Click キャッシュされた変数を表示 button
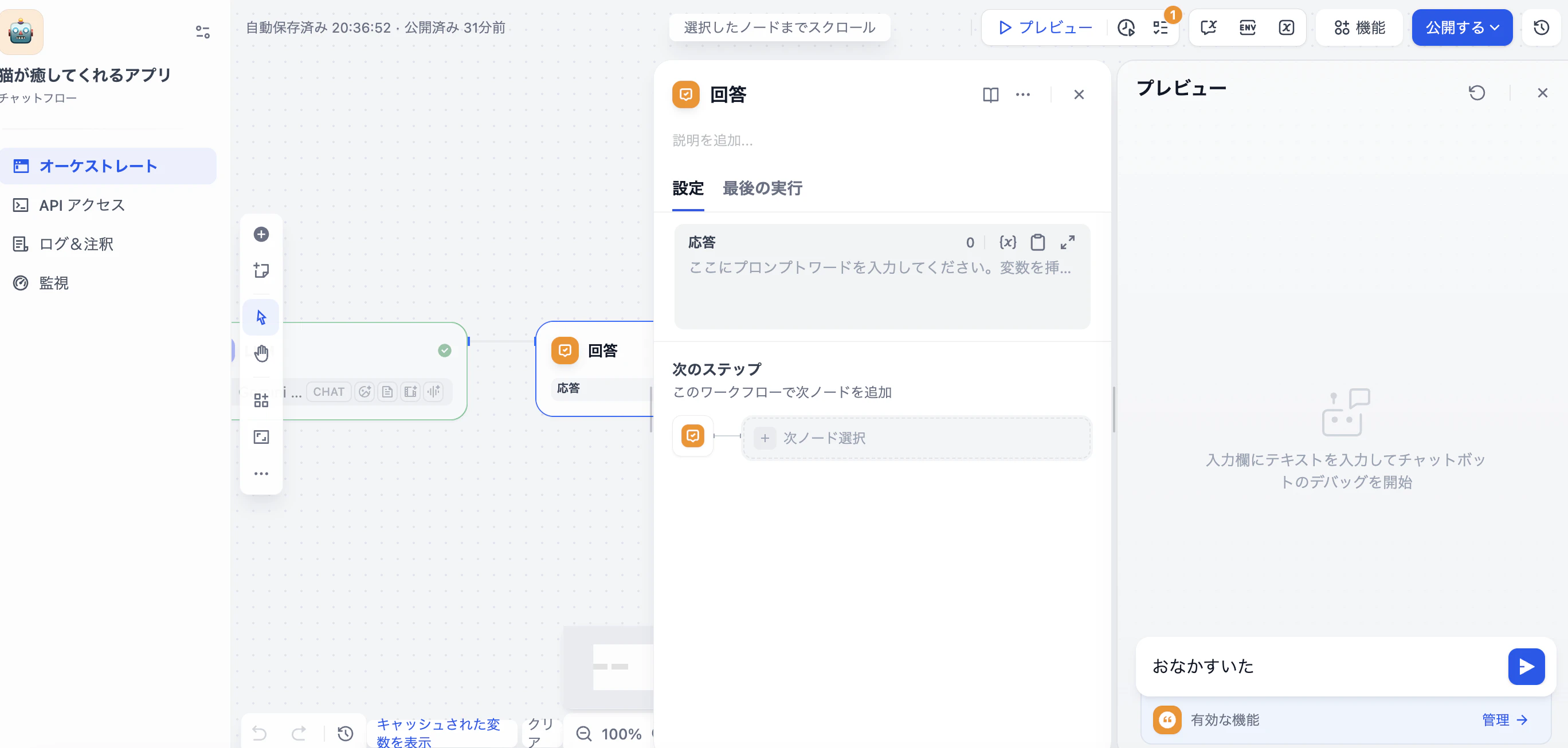 (x=442, y=733)
